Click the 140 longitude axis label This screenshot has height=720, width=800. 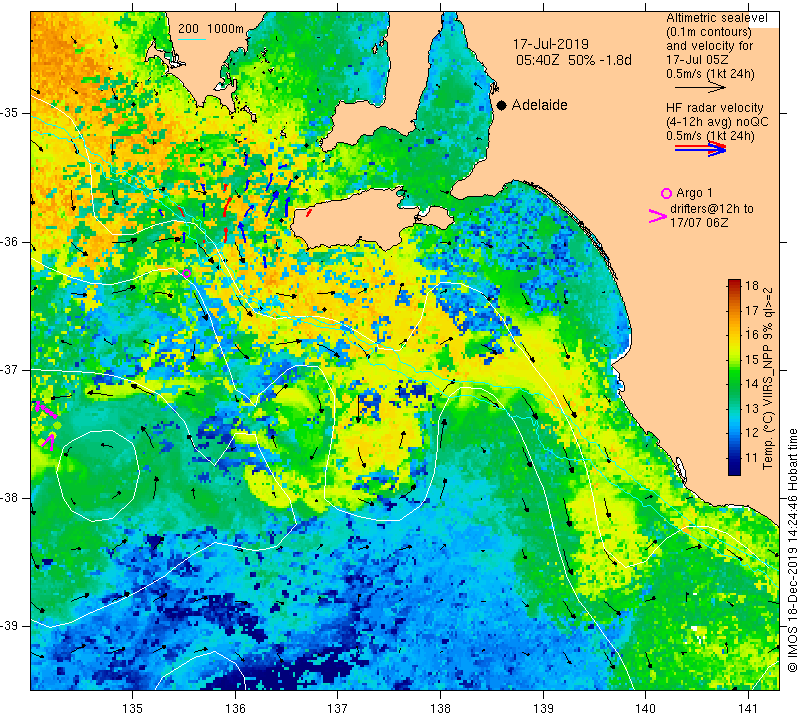[x=645, y=709]
